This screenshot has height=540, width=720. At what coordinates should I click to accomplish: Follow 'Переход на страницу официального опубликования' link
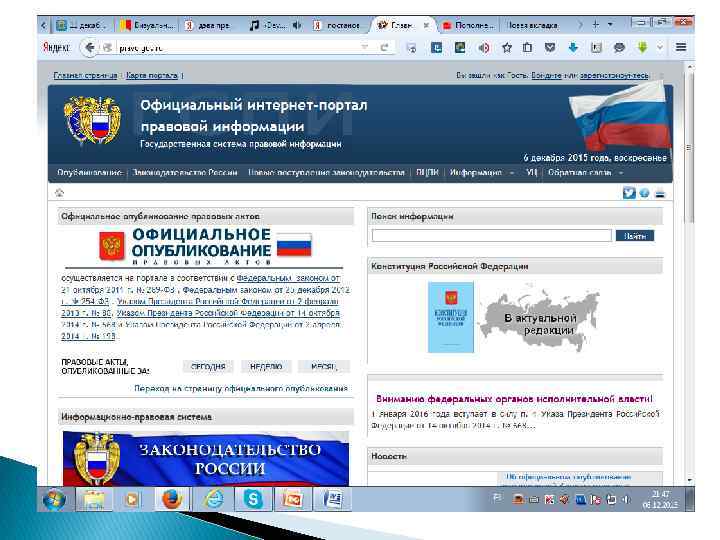[241, 388]
